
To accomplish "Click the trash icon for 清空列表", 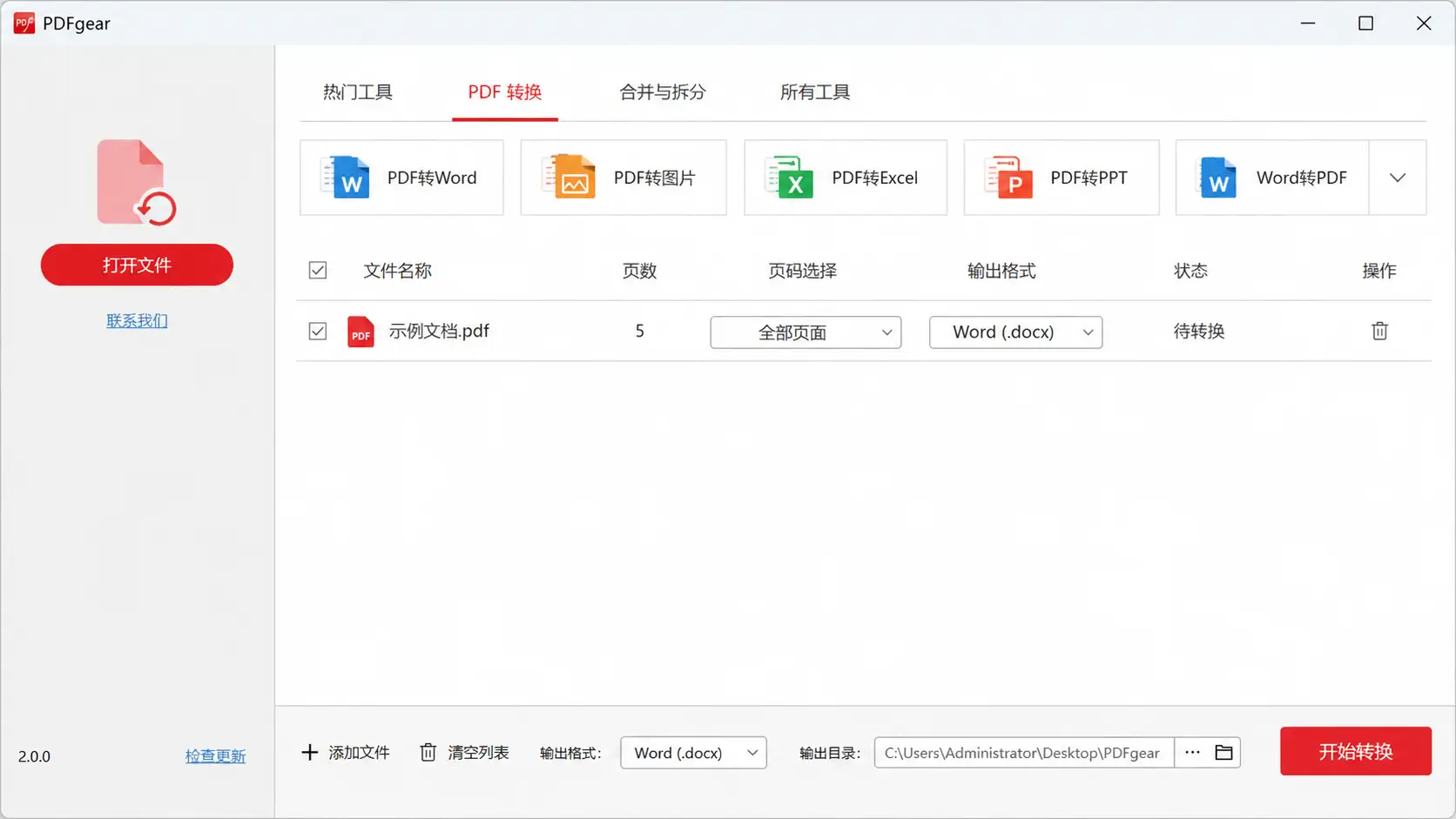I will [x=428, y=752].
